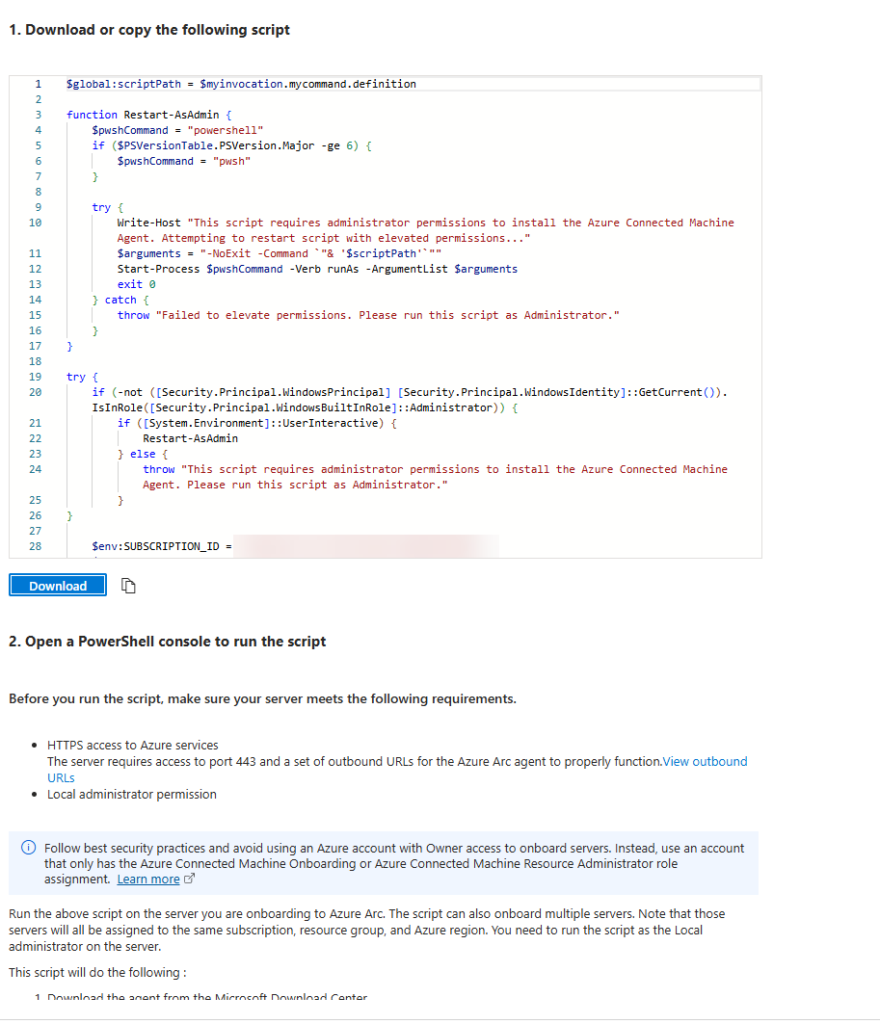This screenshot has width=880, height=1024.
Task: Click the Write-Host statement on line 10
Action: (426, 231)
